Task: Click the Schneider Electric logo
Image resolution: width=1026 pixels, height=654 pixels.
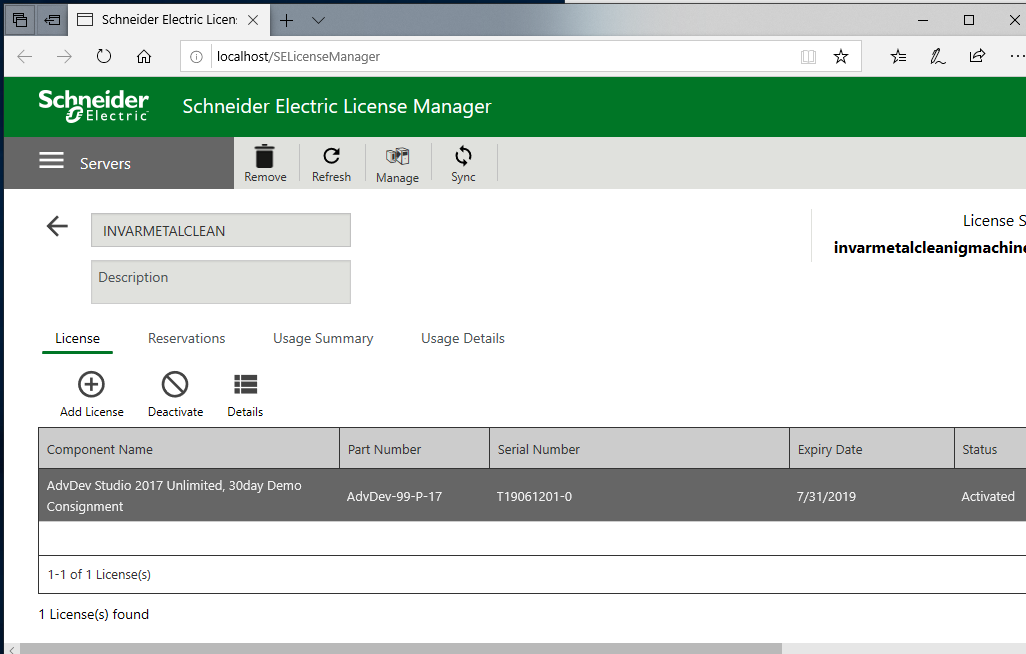Action: pos(94,106)
